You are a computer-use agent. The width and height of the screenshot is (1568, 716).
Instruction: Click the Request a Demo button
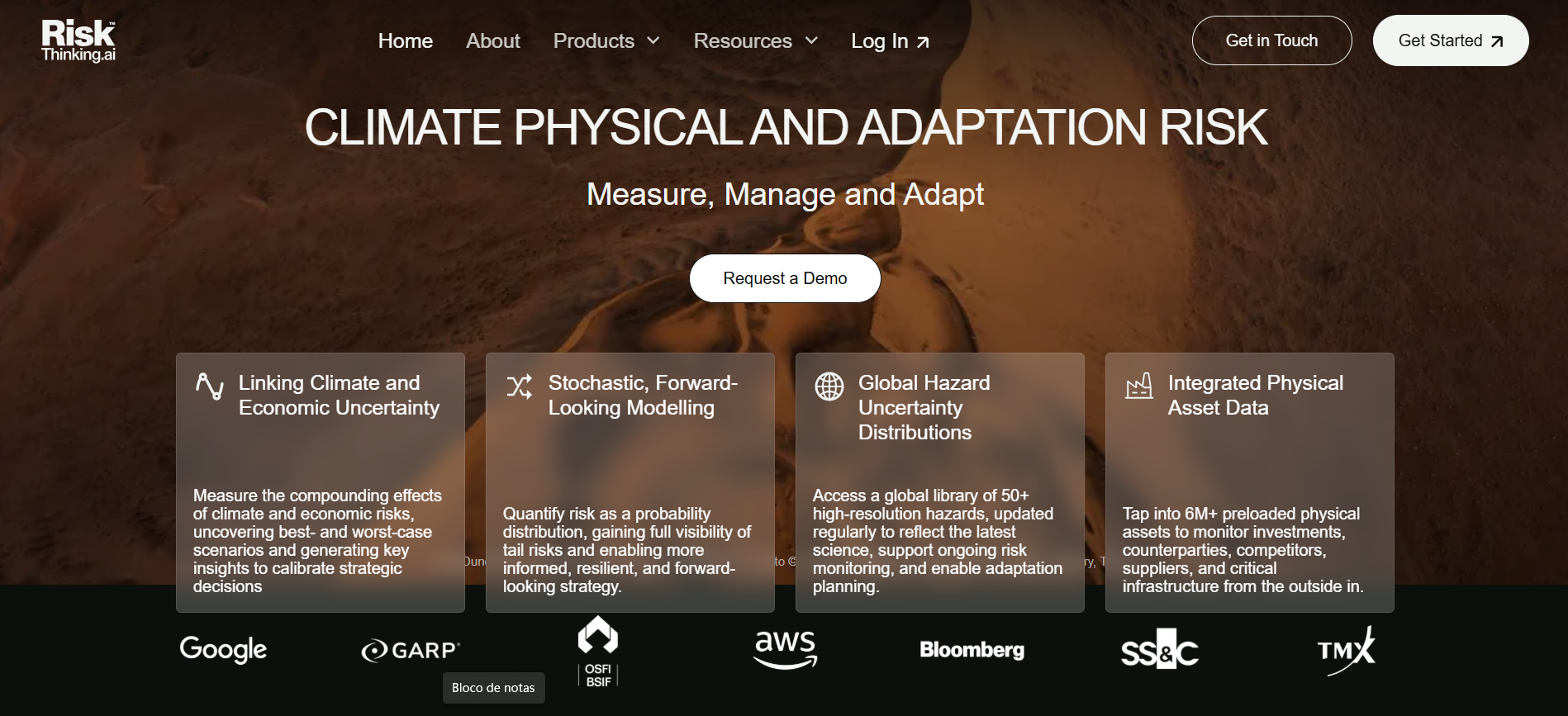(785, 278)
